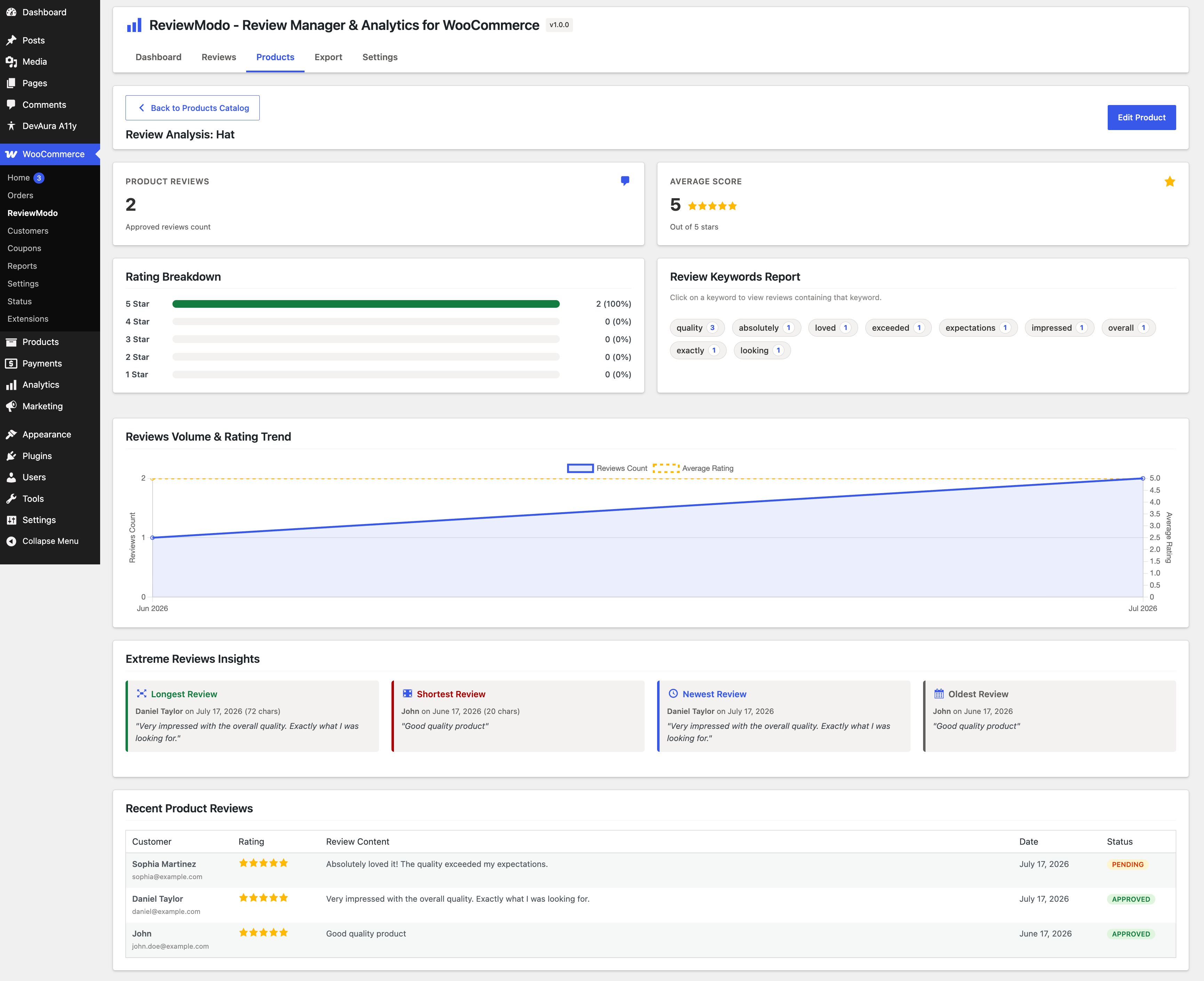Click the 4 Star rating bar
The image size is (1204, 981).
365,322
